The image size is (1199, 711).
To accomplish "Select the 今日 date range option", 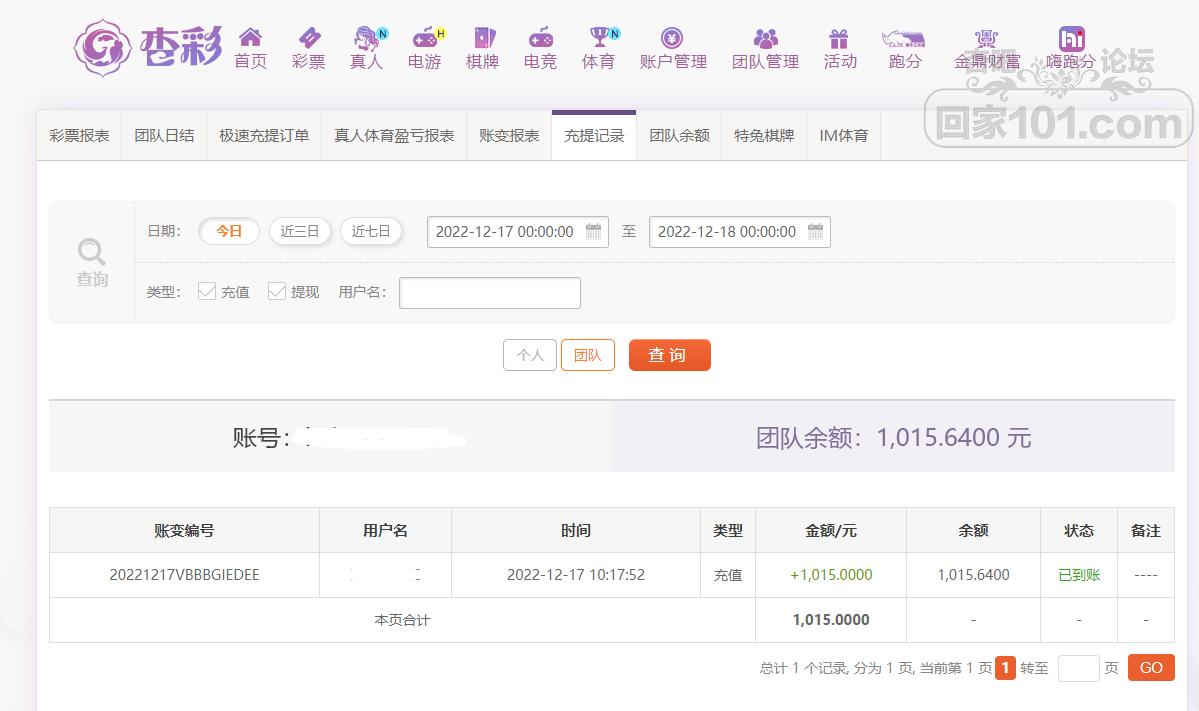I will (x=229, y=231).
